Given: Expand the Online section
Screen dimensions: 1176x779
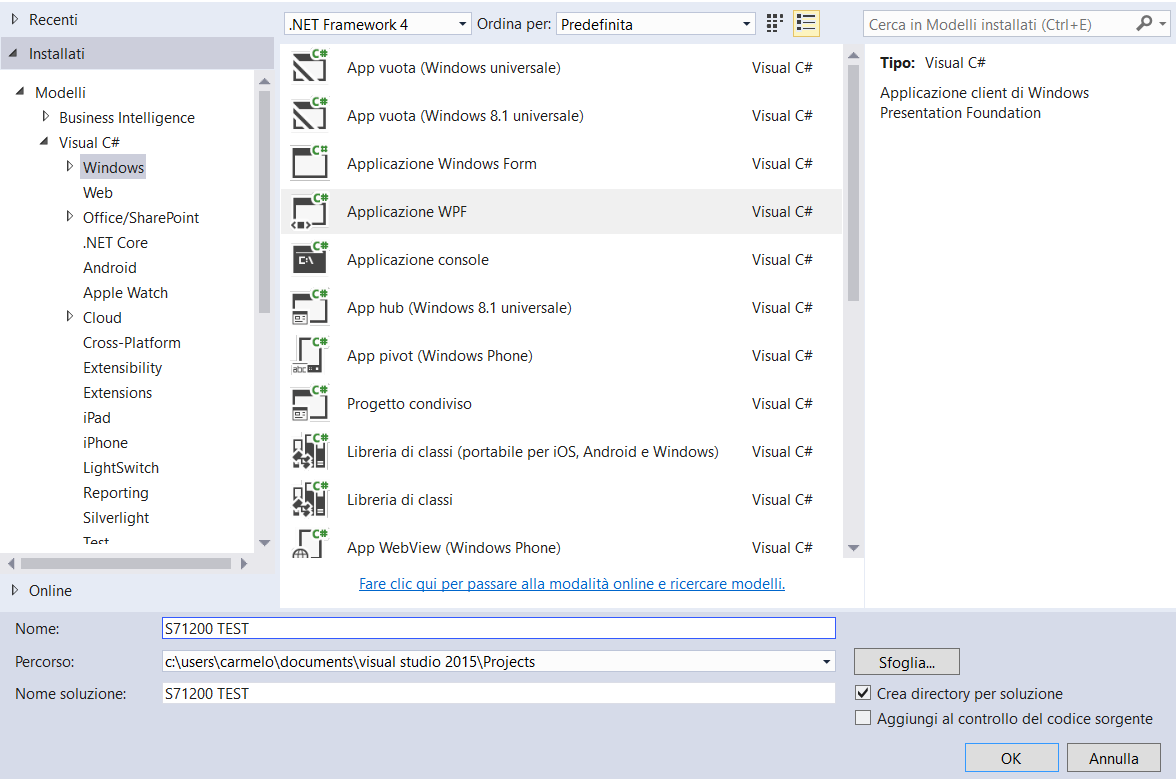Looking at the screenshot, I should 14,590.
